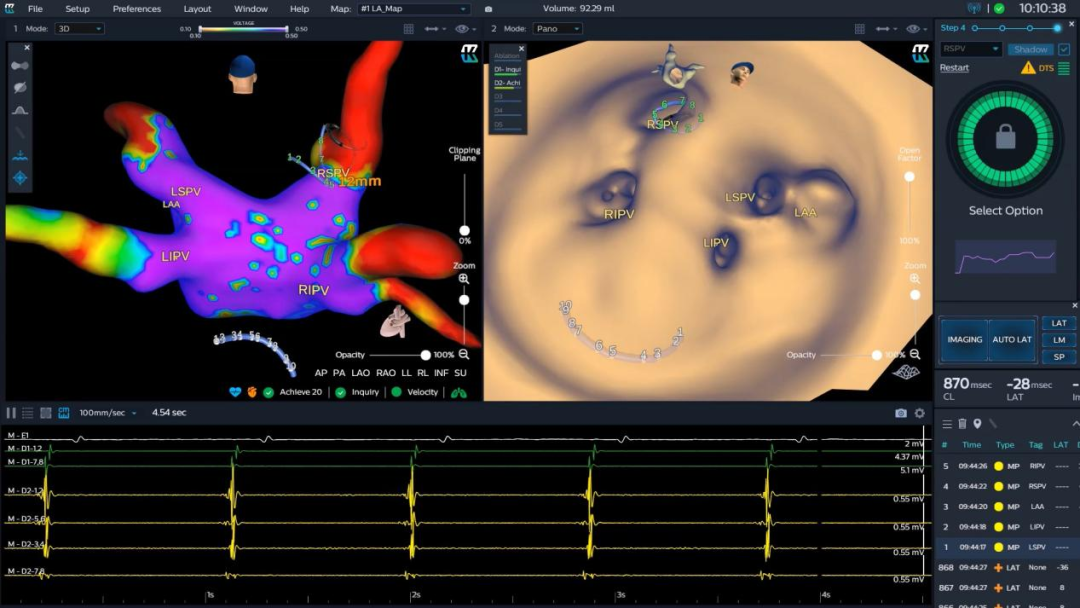
Task: Open signal settings gear icon
Action: [x=919, y=413]
